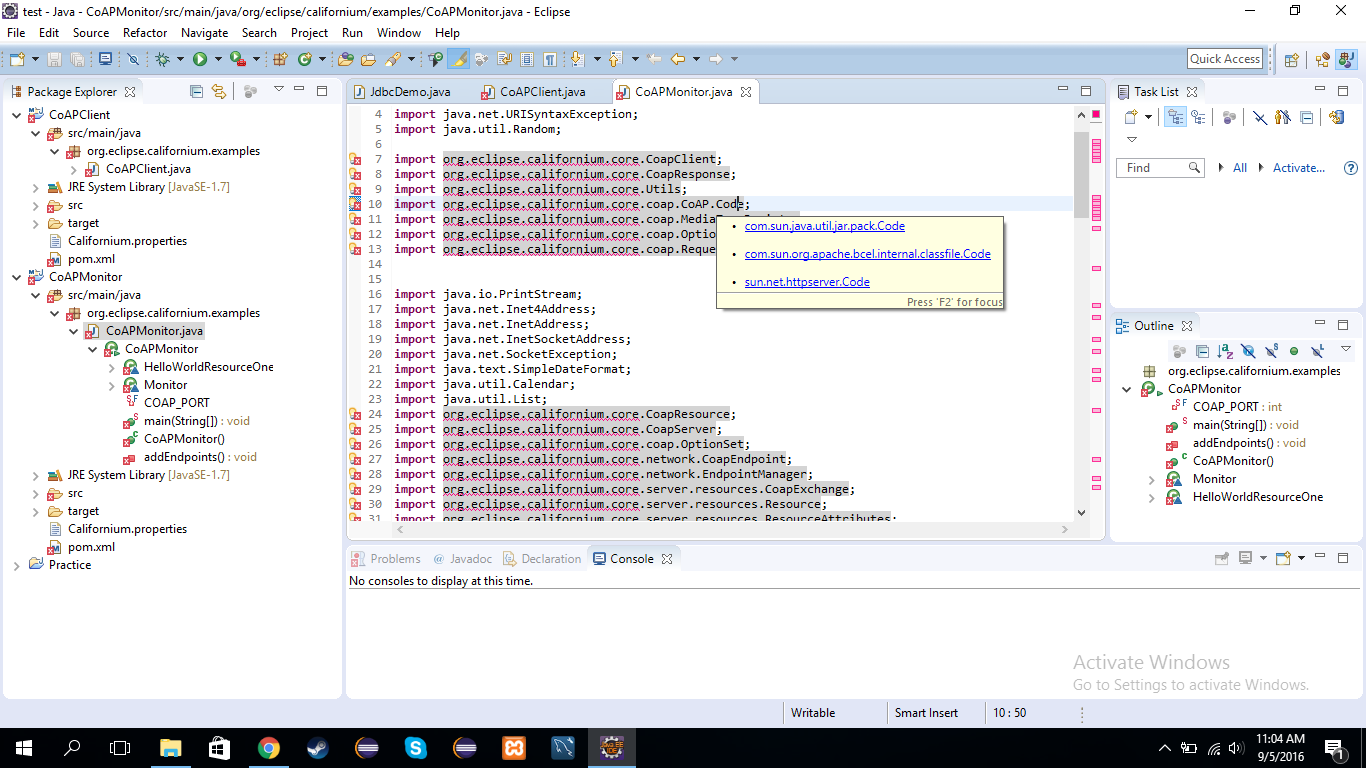Open the Source menu
Screen dimensions: 1366x768
(x=91, y=33)
